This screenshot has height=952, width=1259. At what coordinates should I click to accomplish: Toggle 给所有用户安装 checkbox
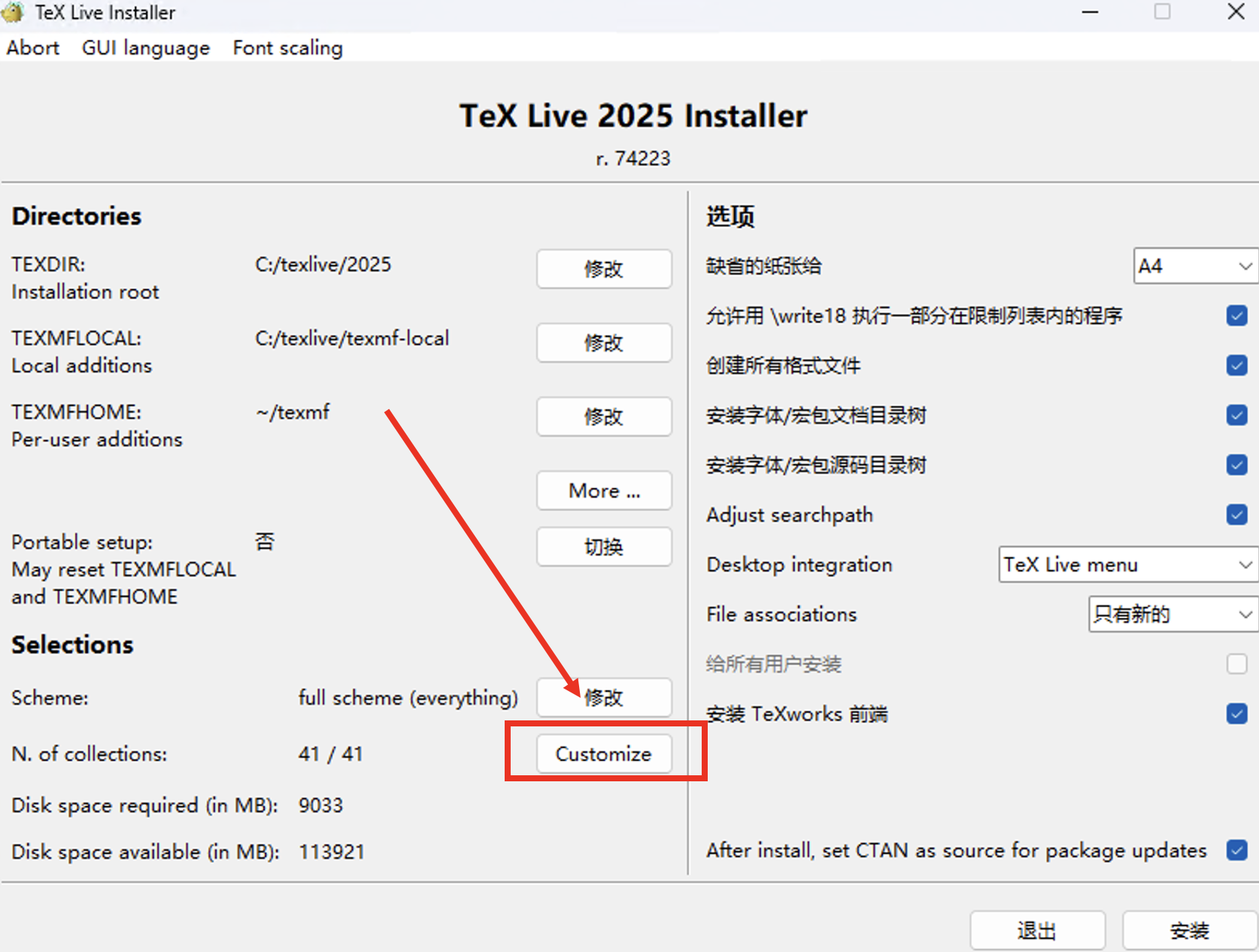[1236, 663]
